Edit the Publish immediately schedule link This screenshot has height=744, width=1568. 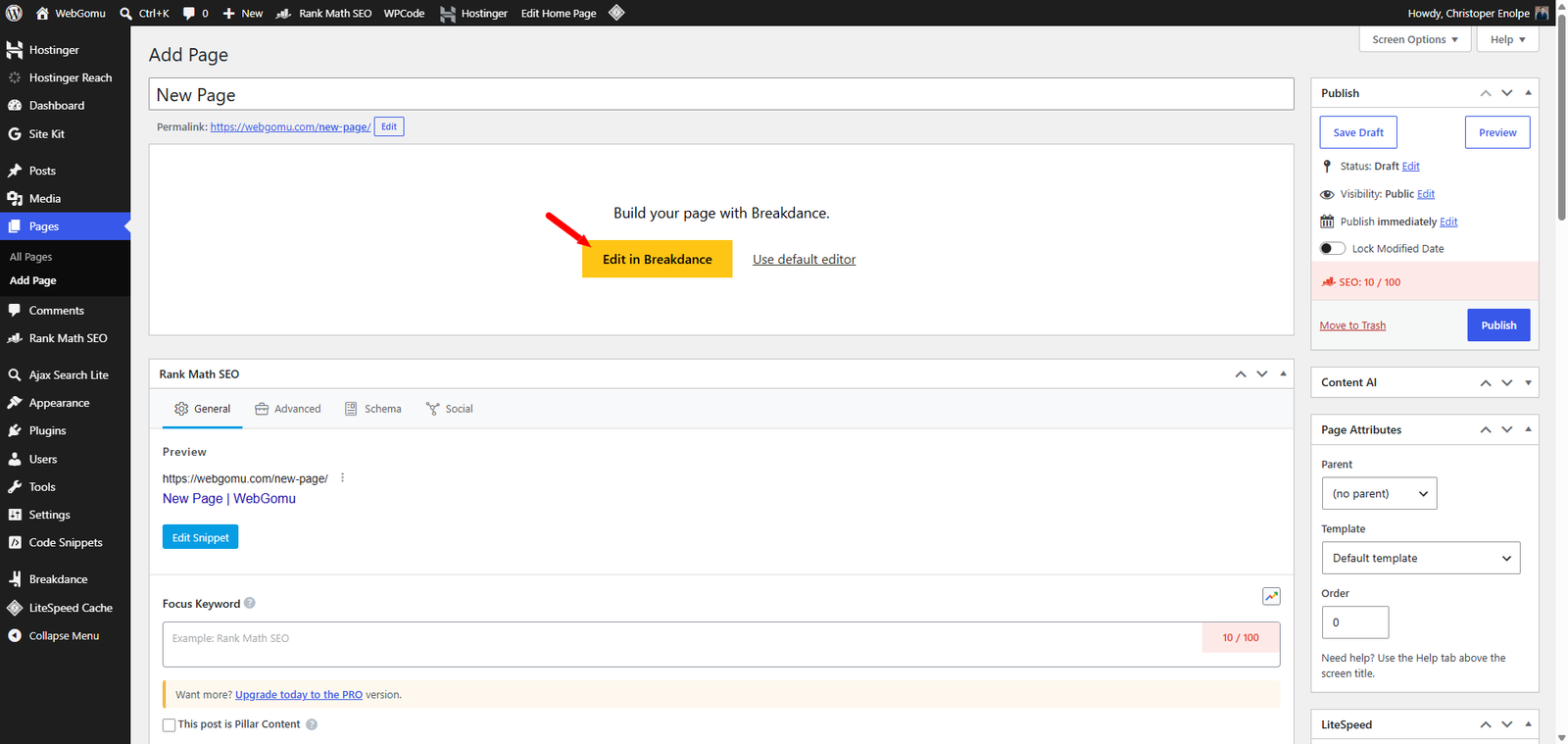[1448, 222]
